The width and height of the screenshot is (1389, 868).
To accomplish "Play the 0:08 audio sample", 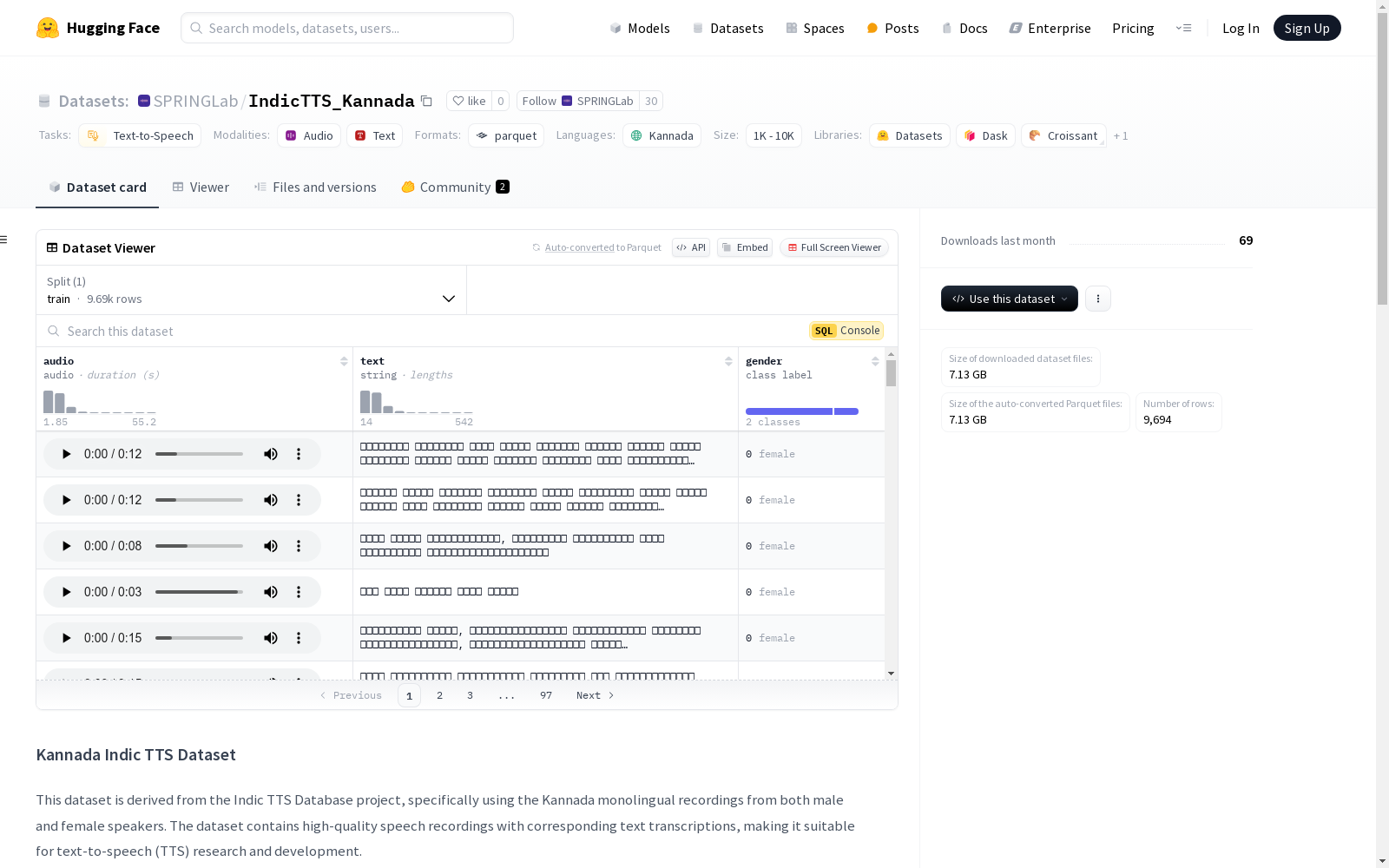I will click(x=66, y=546).
